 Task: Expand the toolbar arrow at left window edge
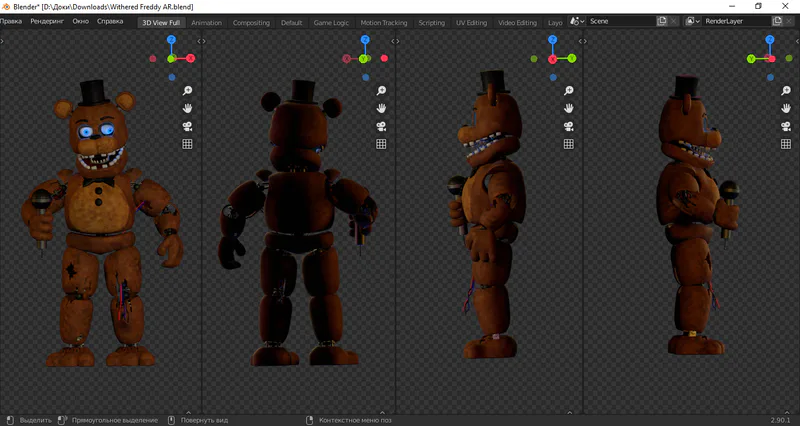click(x=2, y=41)
